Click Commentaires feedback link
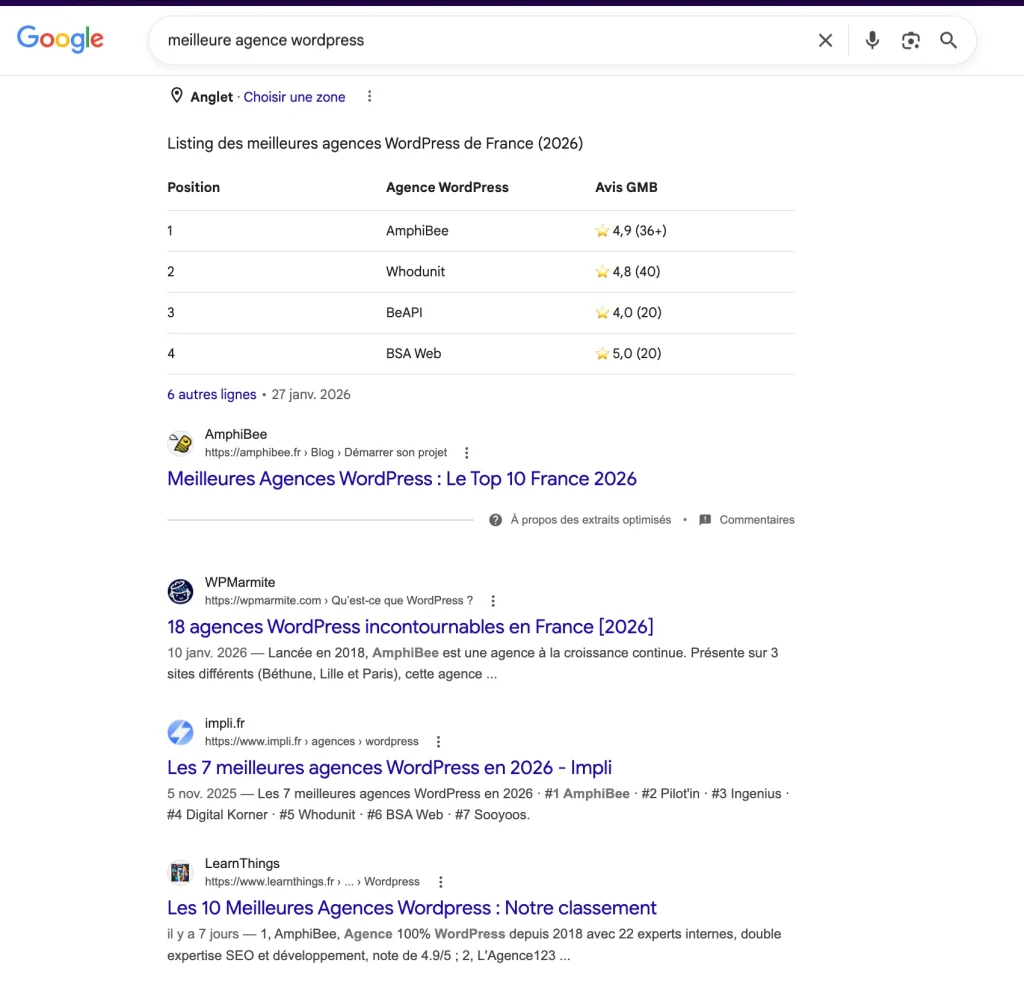 pos(757,520)
